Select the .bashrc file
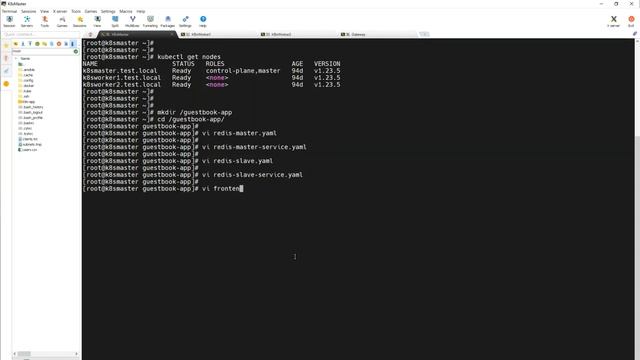 pyautogui.click(x=26, y=123)
